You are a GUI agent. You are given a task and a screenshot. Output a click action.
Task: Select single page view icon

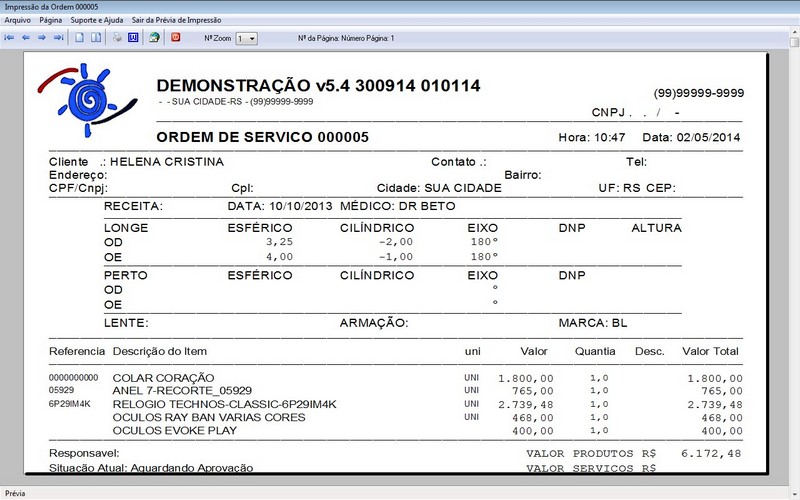pyautogui.click(x=80, y=38)
